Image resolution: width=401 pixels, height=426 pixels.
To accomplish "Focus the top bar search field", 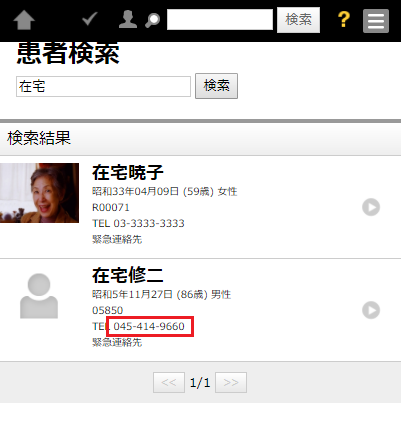I will tap(220, 20).
